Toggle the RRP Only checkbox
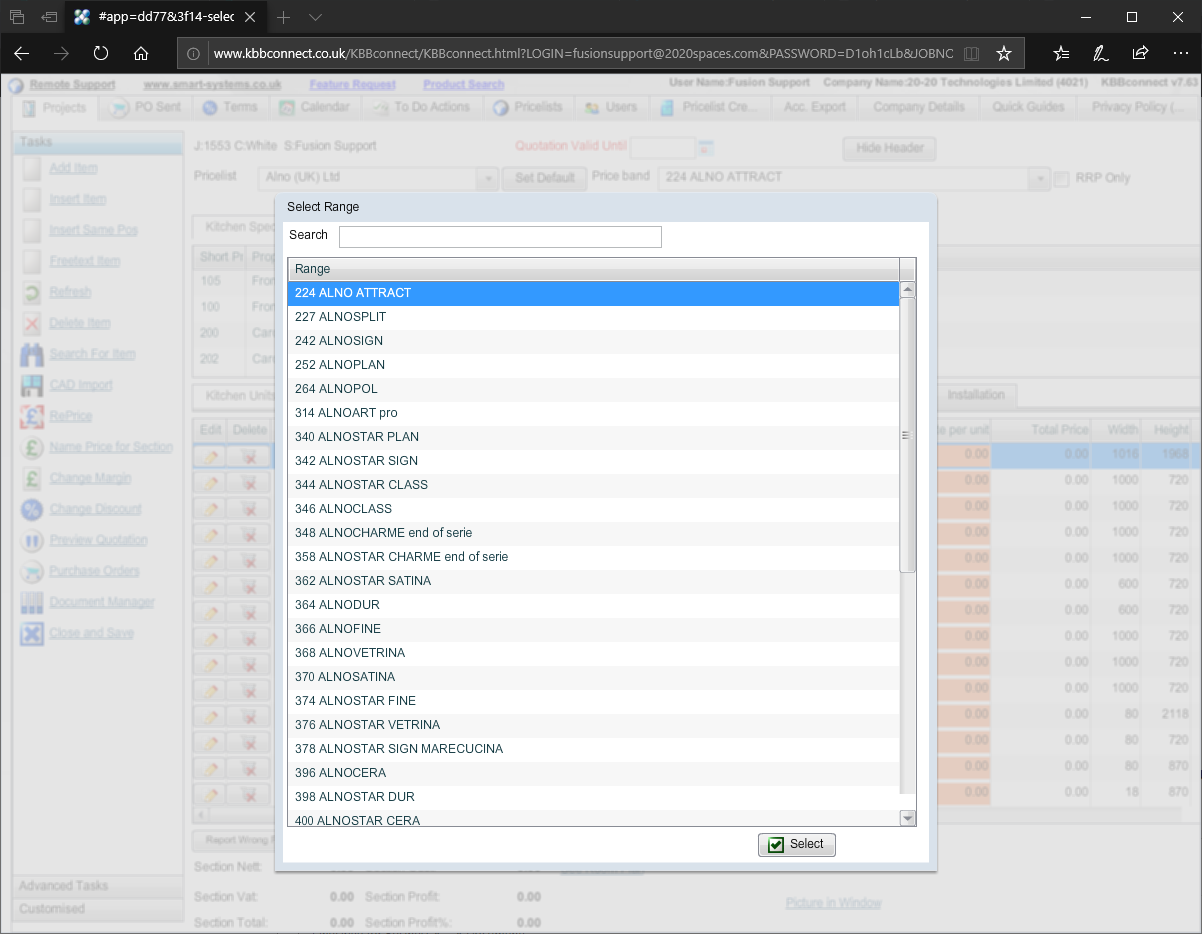This screenshot has width=1202, height=934. pos(1062,179)
